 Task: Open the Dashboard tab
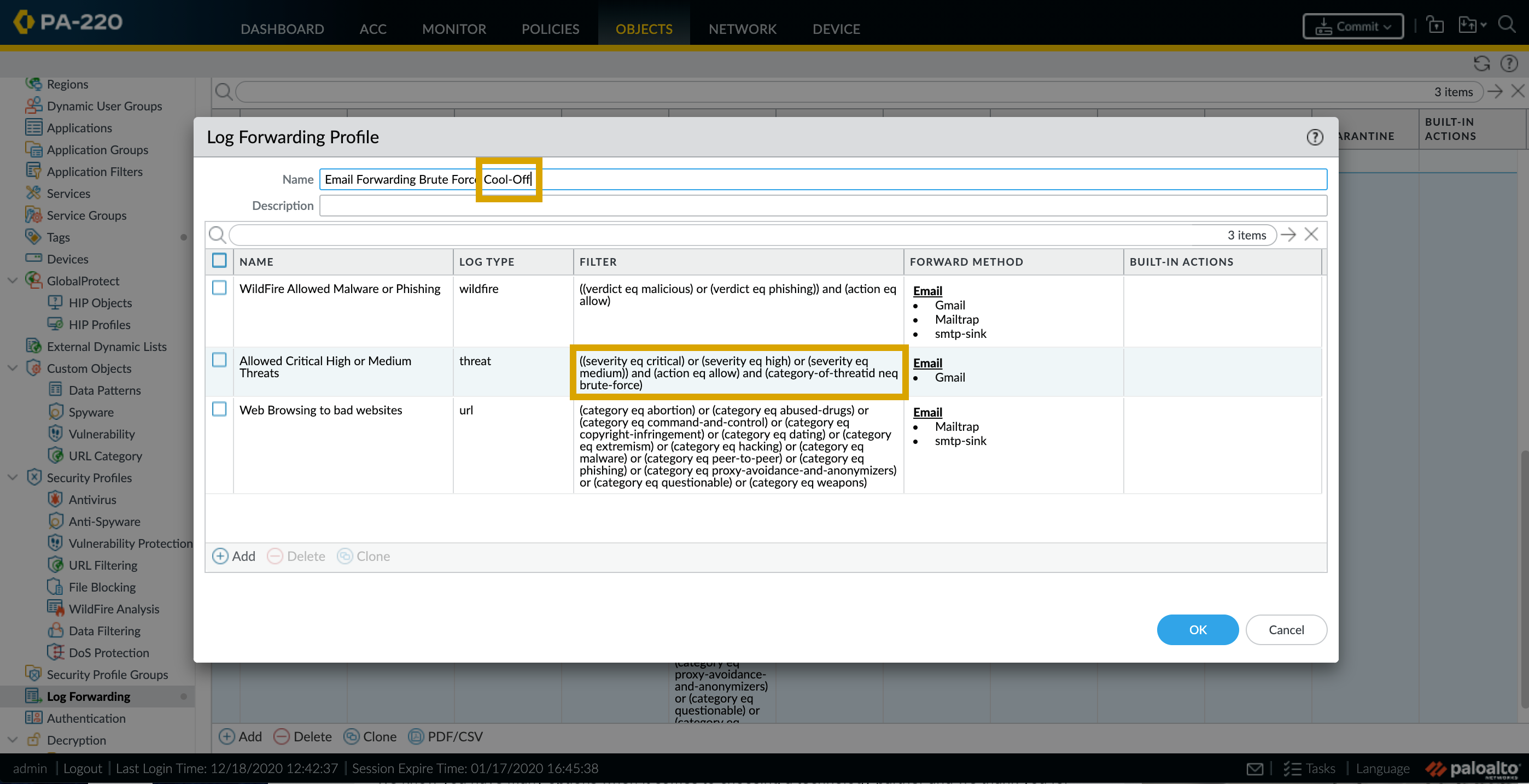(x=282, y=29)
